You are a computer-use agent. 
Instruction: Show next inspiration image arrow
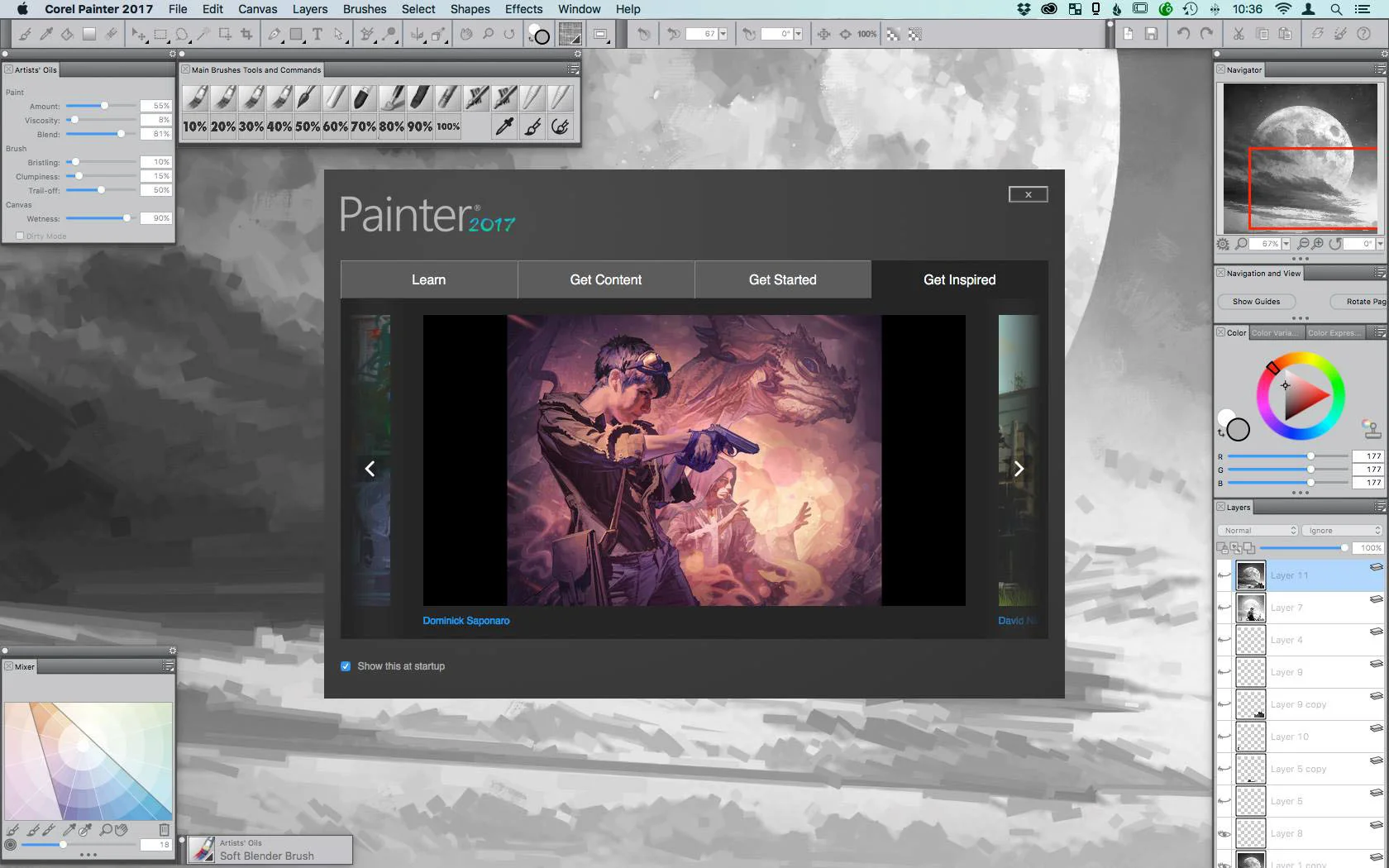(x=1019, y=469)
